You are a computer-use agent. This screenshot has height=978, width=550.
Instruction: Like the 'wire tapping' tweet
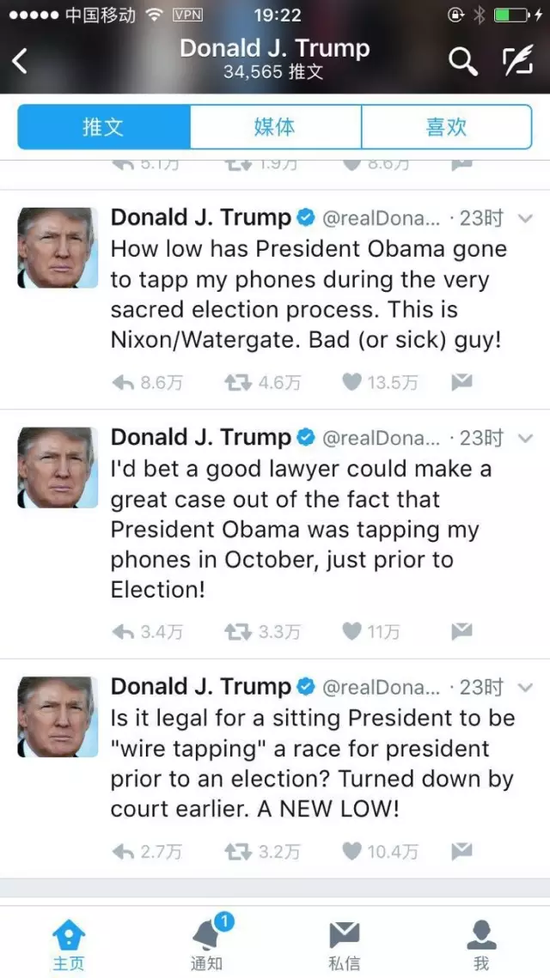(352, 851)
